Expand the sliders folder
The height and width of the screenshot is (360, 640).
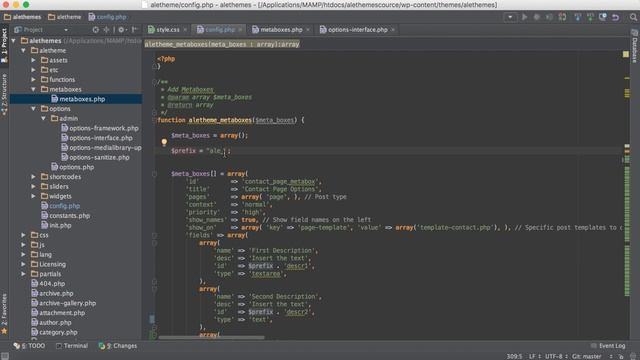click(x=33, y=187)
